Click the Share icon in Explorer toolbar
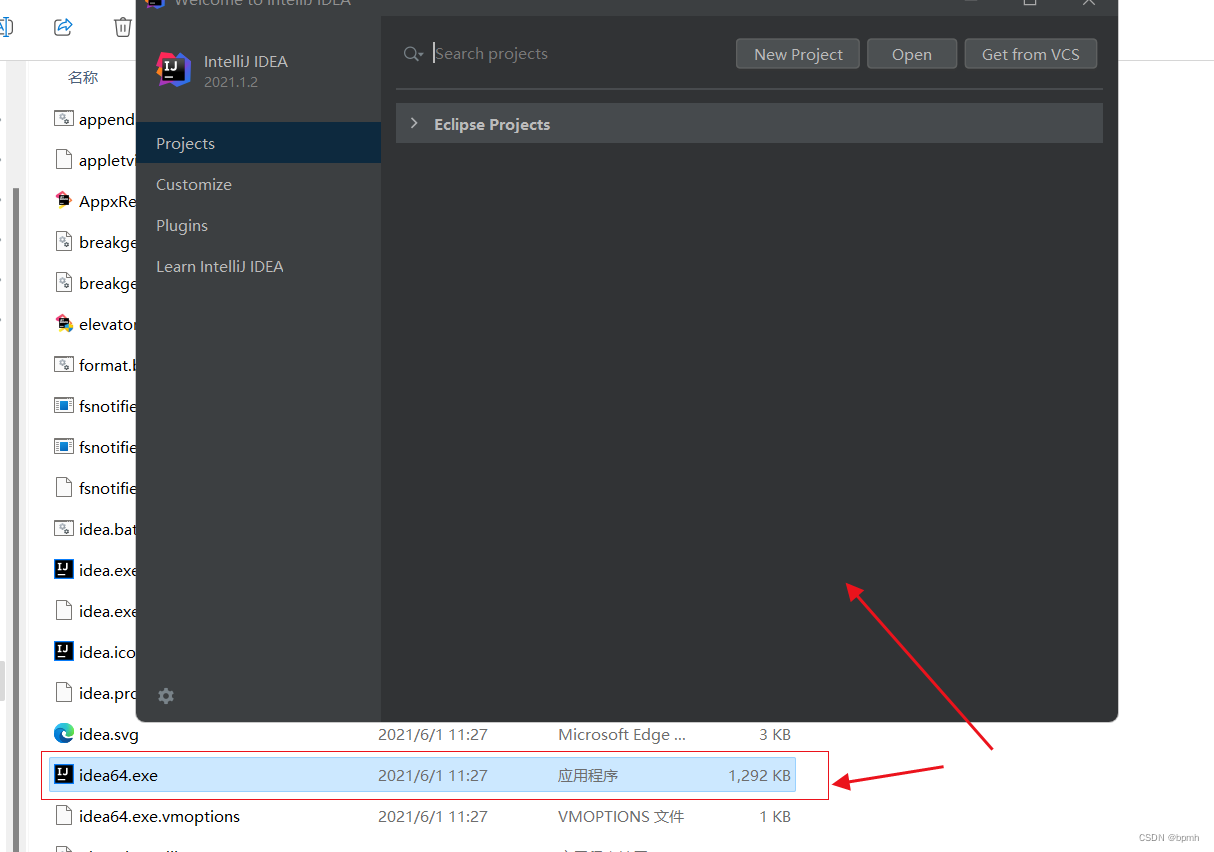 63,27
